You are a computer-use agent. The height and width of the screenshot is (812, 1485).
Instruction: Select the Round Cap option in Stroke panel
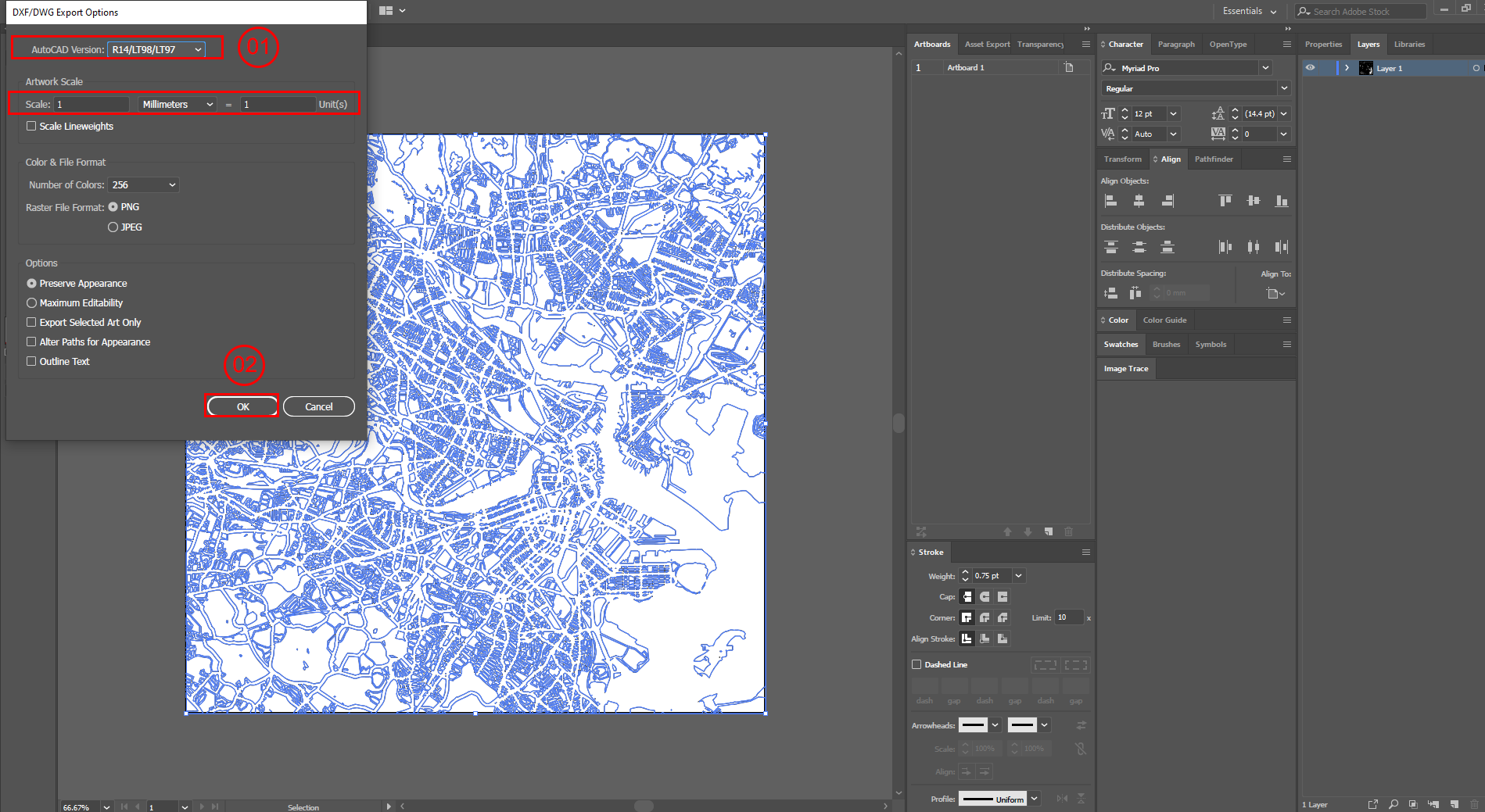coord(985,596)
